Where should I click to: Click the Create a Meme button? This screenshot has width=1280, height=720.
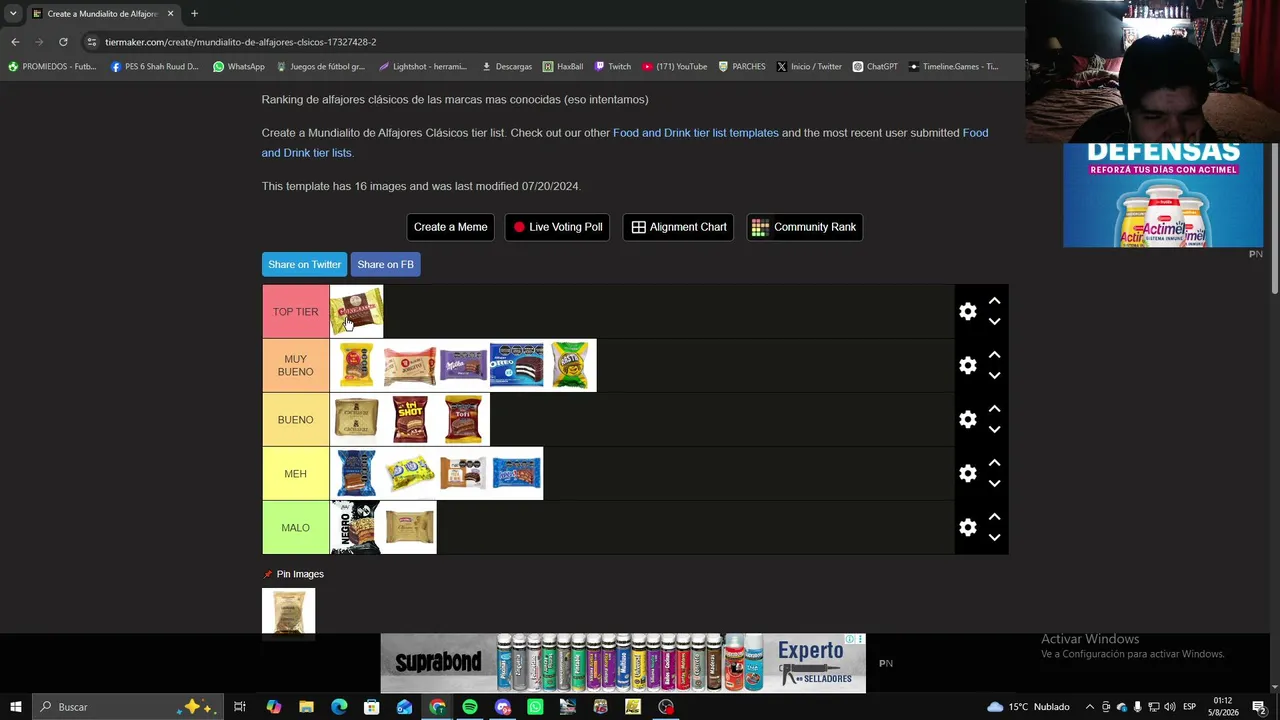click(450, 227)
